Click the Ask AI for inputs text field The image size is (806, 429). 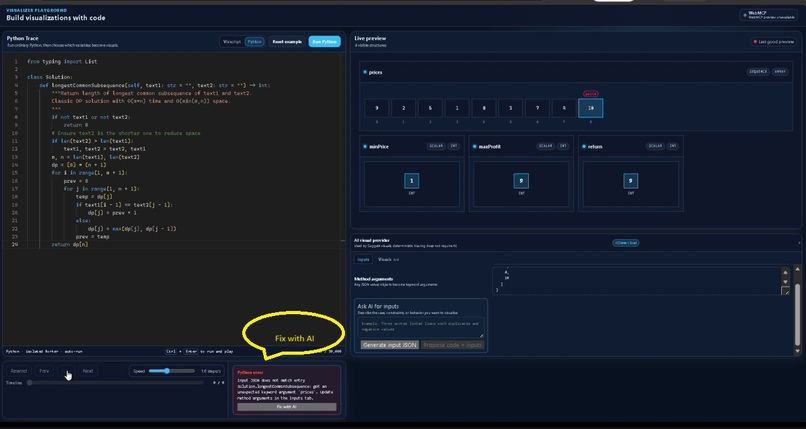click(421, 327)
